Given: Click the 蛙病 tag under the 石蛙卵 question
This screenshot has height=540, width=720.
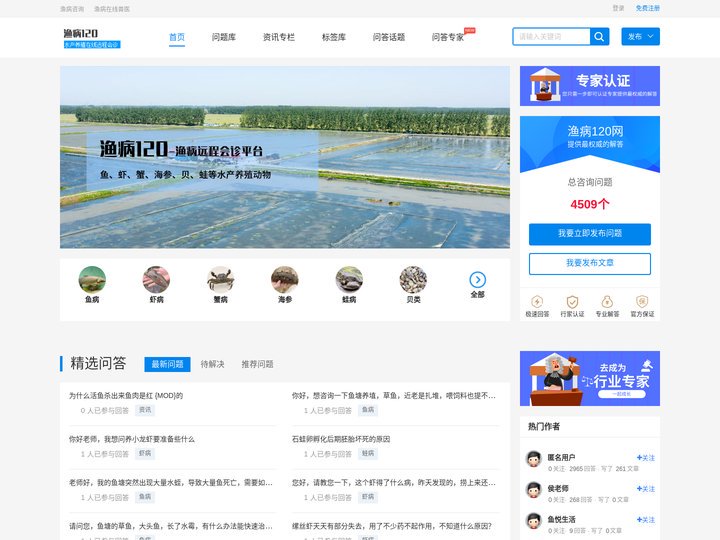Looking at the screenshot, I should 368,453.
